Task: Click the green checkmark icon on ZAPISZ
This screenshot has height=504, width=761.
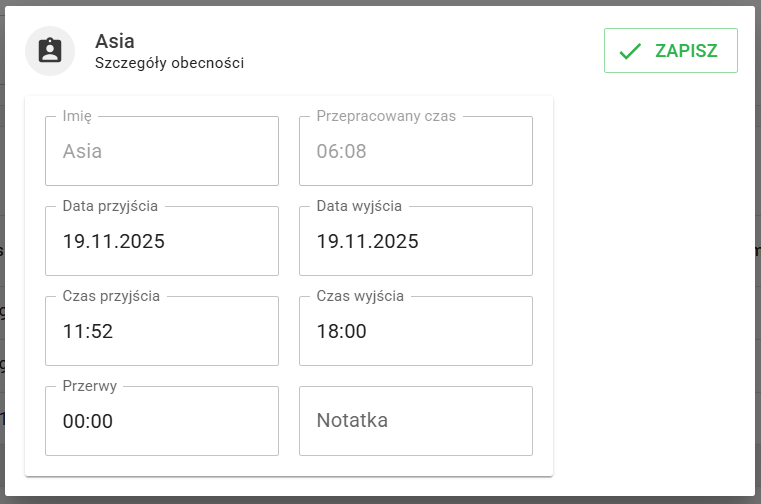Action: 630,51
